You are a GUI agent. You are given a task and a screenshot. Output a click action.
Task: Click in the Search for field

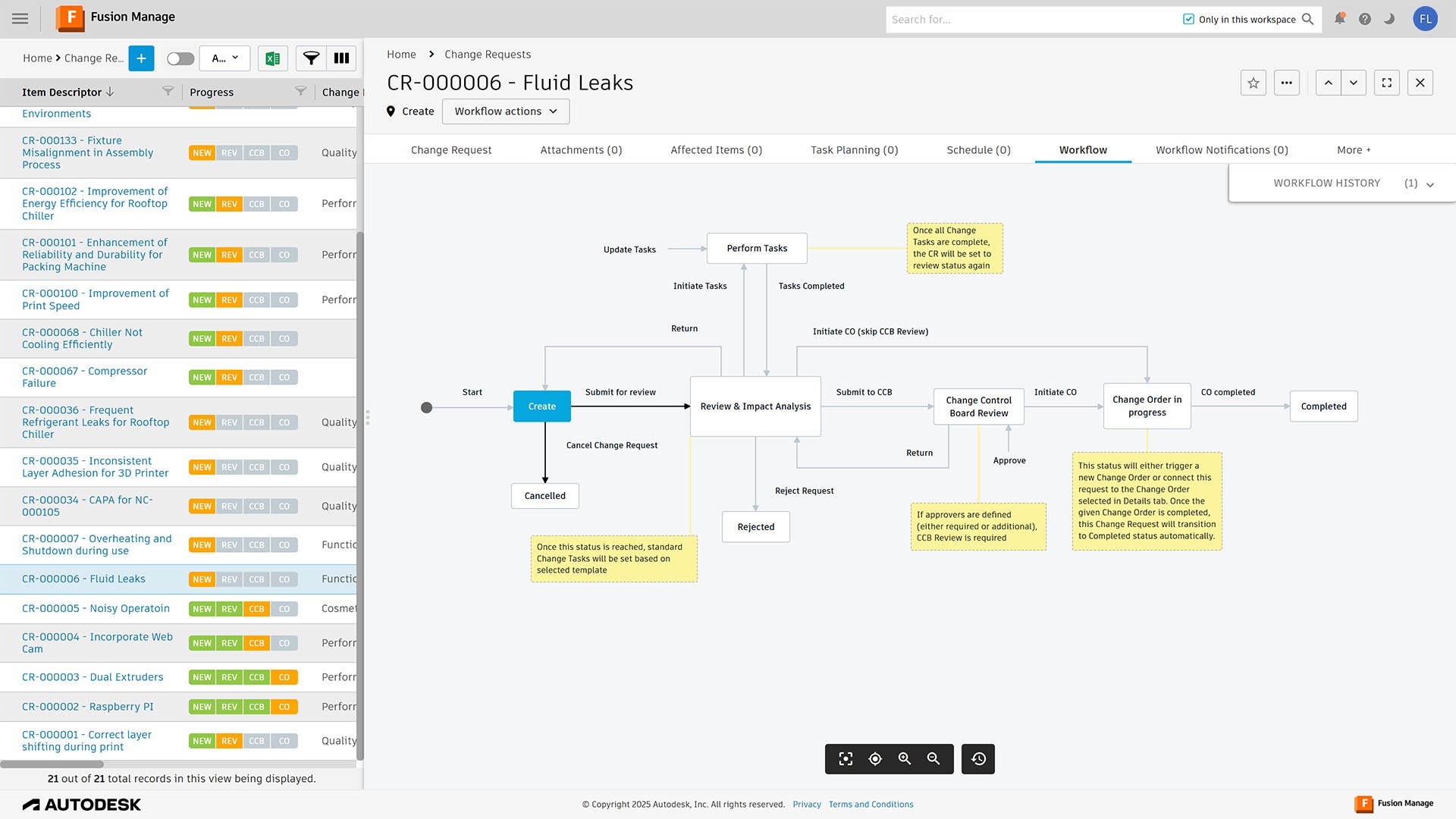click(1031, 20)
